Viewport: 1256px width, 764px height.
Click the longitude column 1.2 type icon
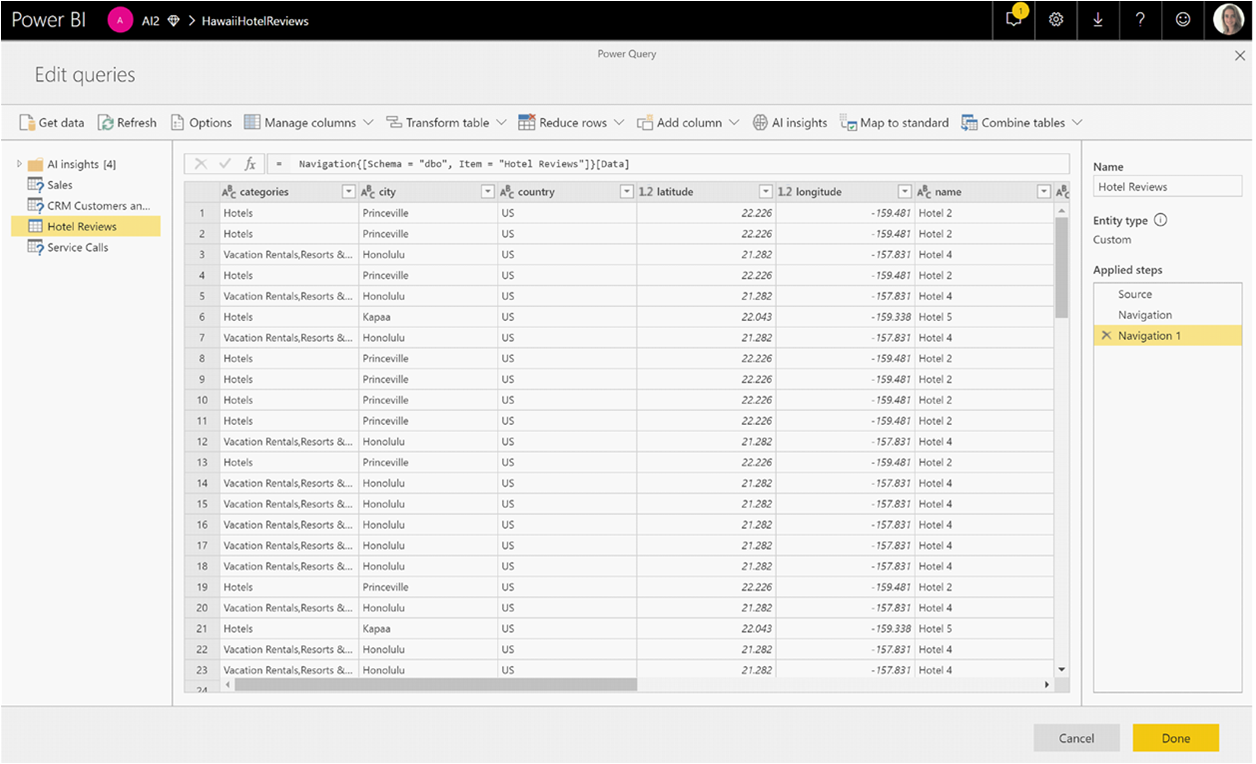point(785,192)
